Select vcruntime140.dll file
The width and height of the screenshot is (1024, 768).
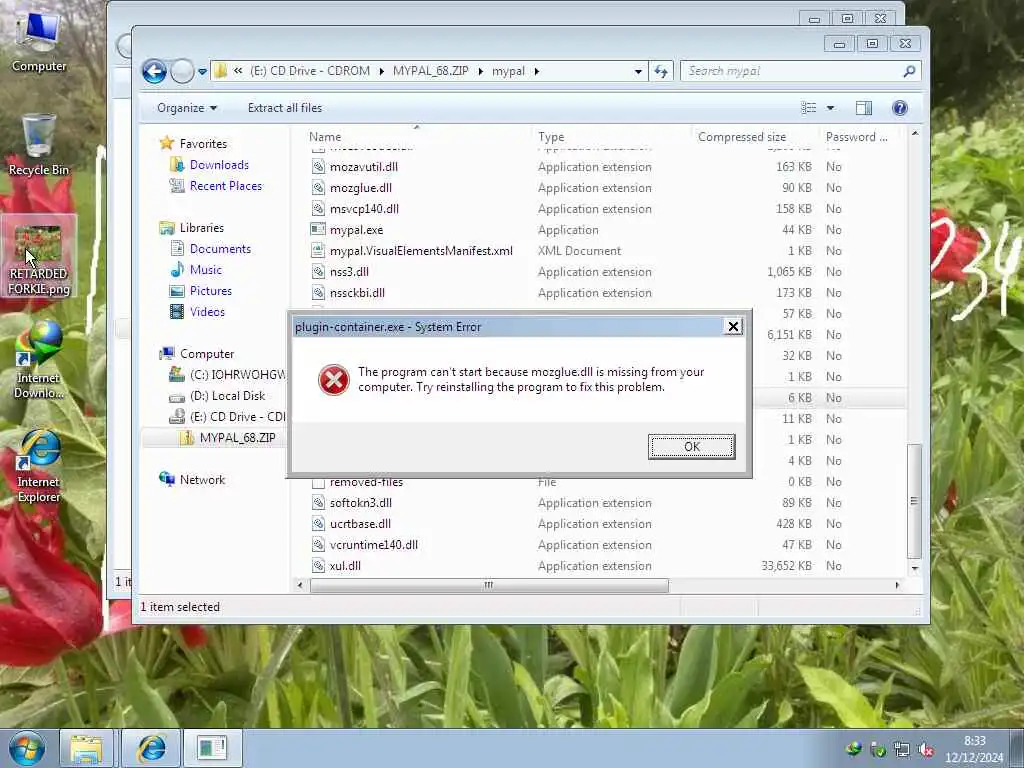tap(374, 545)
